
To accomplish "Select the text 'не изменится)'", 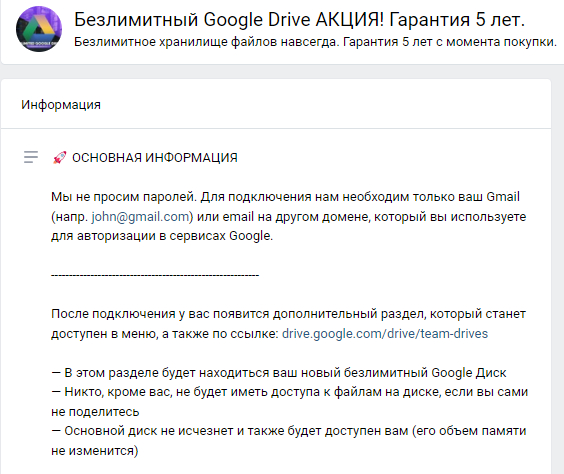I will pos(95,451).
